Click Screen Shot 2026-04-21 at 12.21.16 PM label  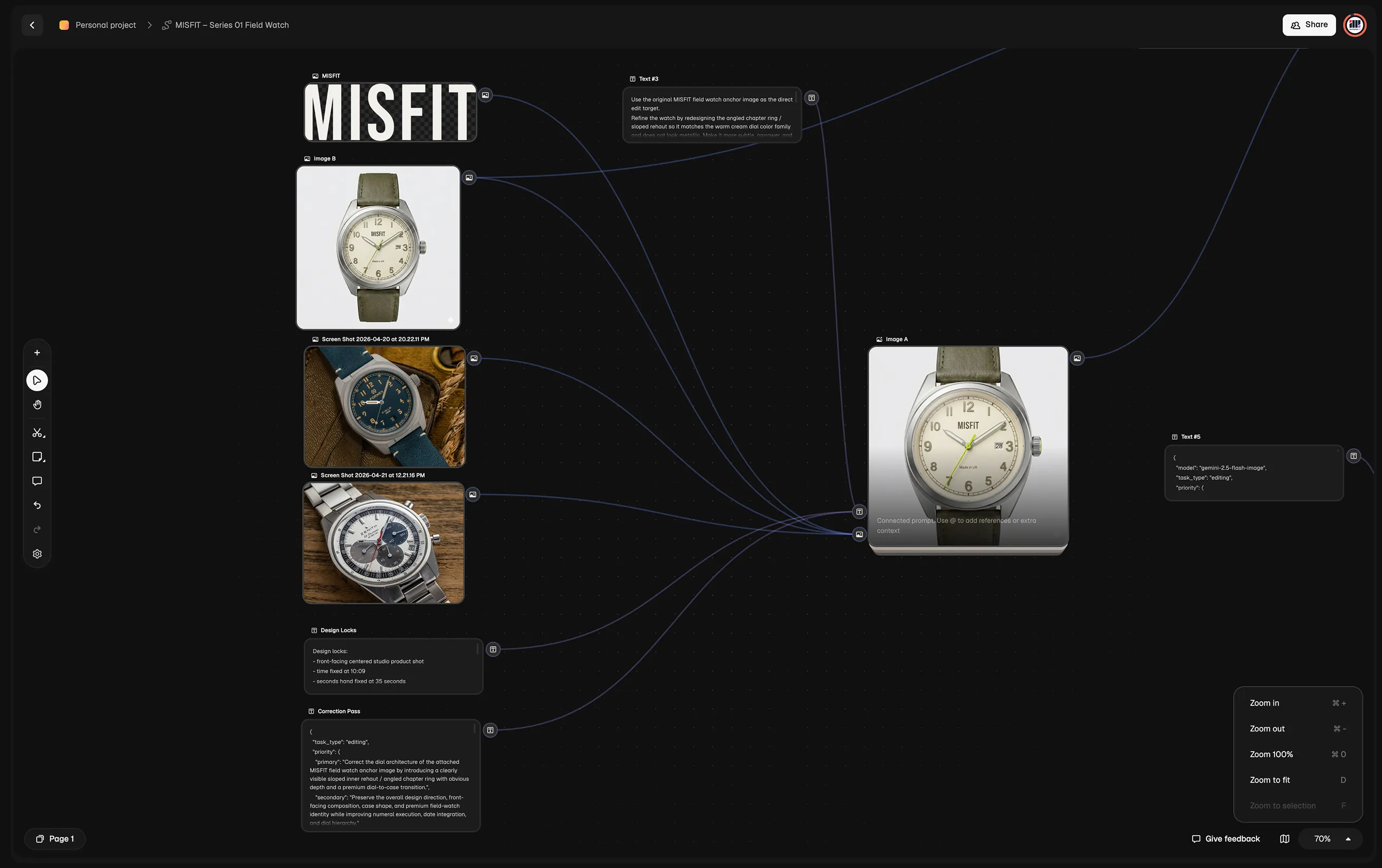(372, 475)
